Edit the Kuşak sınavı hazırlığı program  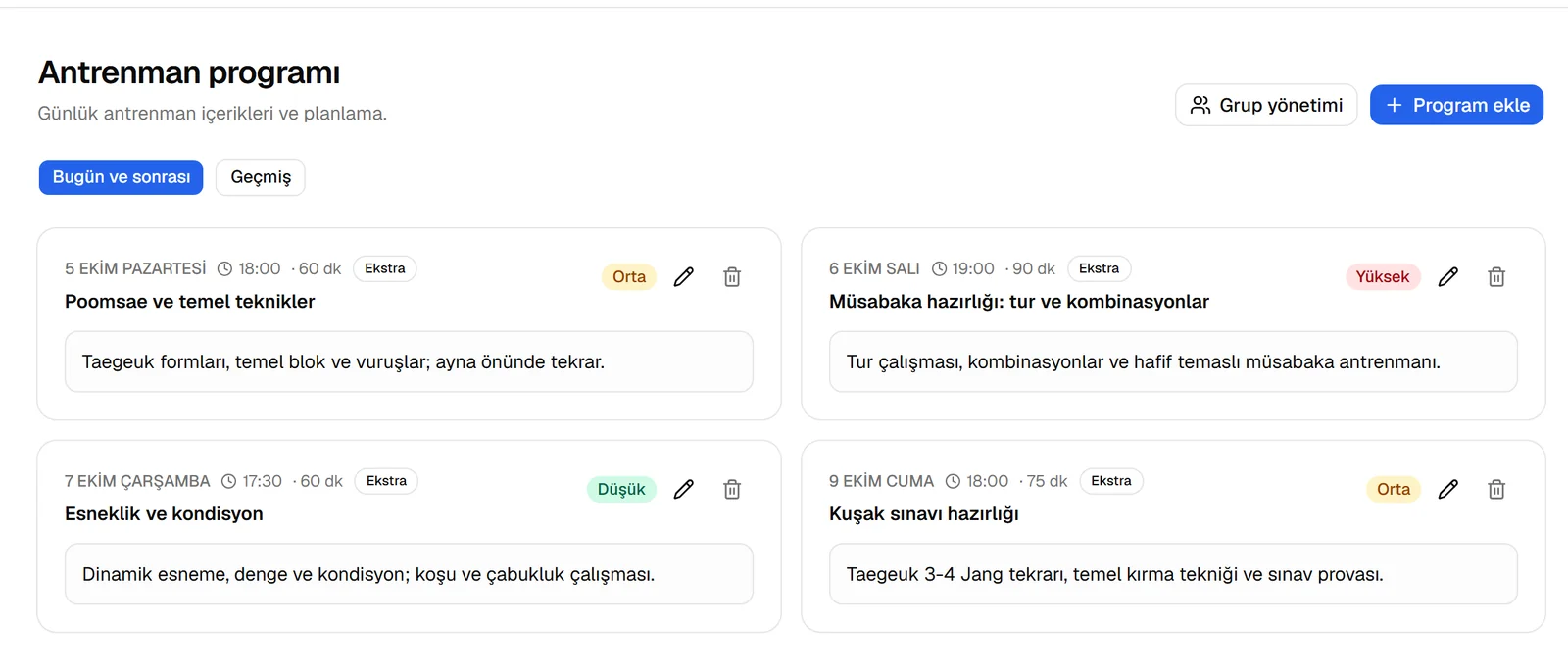[1448, 490]
